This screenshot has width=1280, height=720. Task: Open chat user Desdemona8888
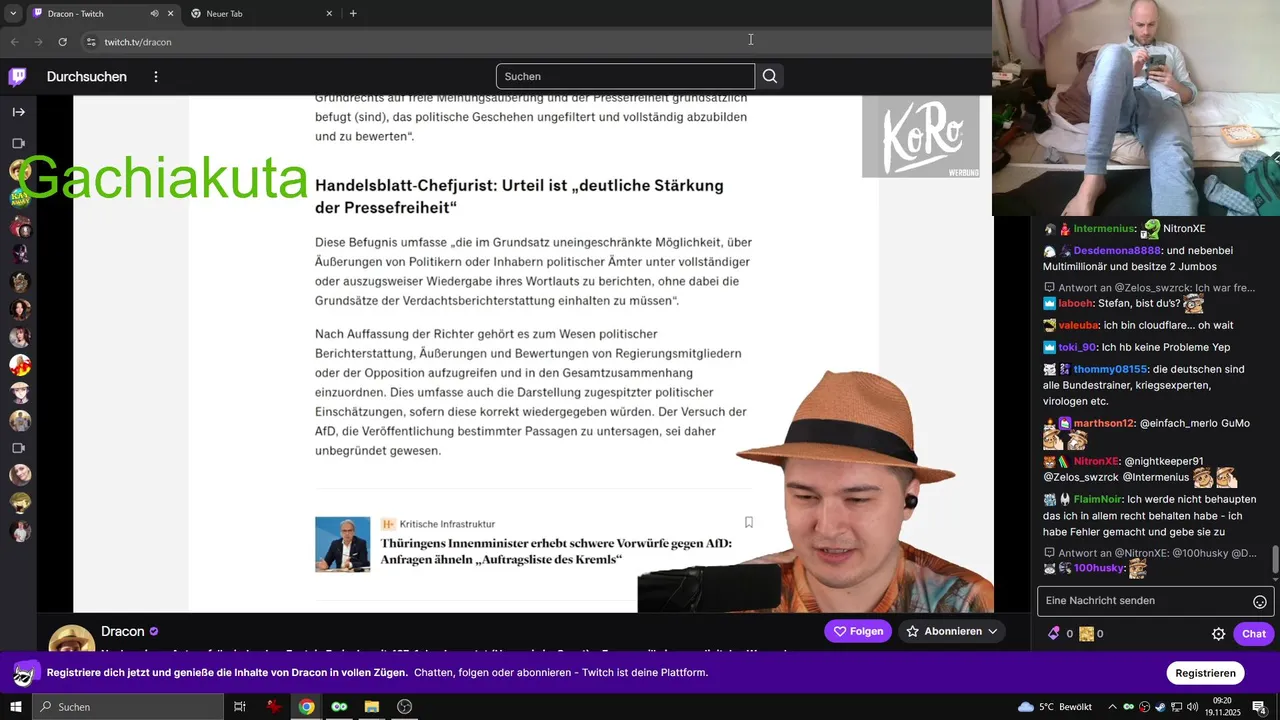tap(1117, 251)
